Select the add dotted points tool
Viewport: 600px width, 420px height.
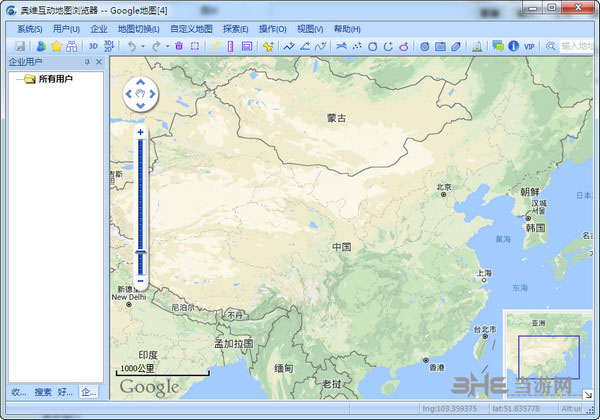point(357,46)
